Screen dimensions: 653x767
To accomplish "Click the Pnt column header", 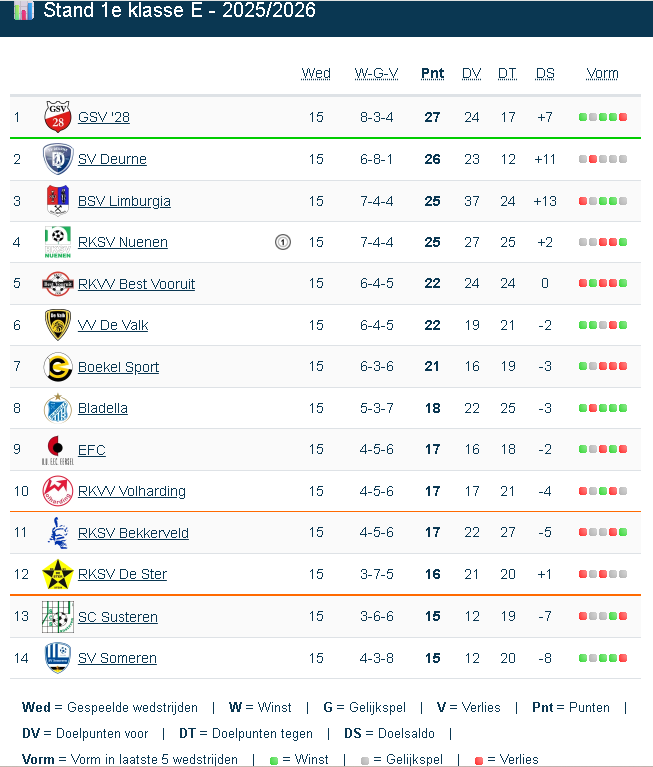I will [x=432, y=73].
